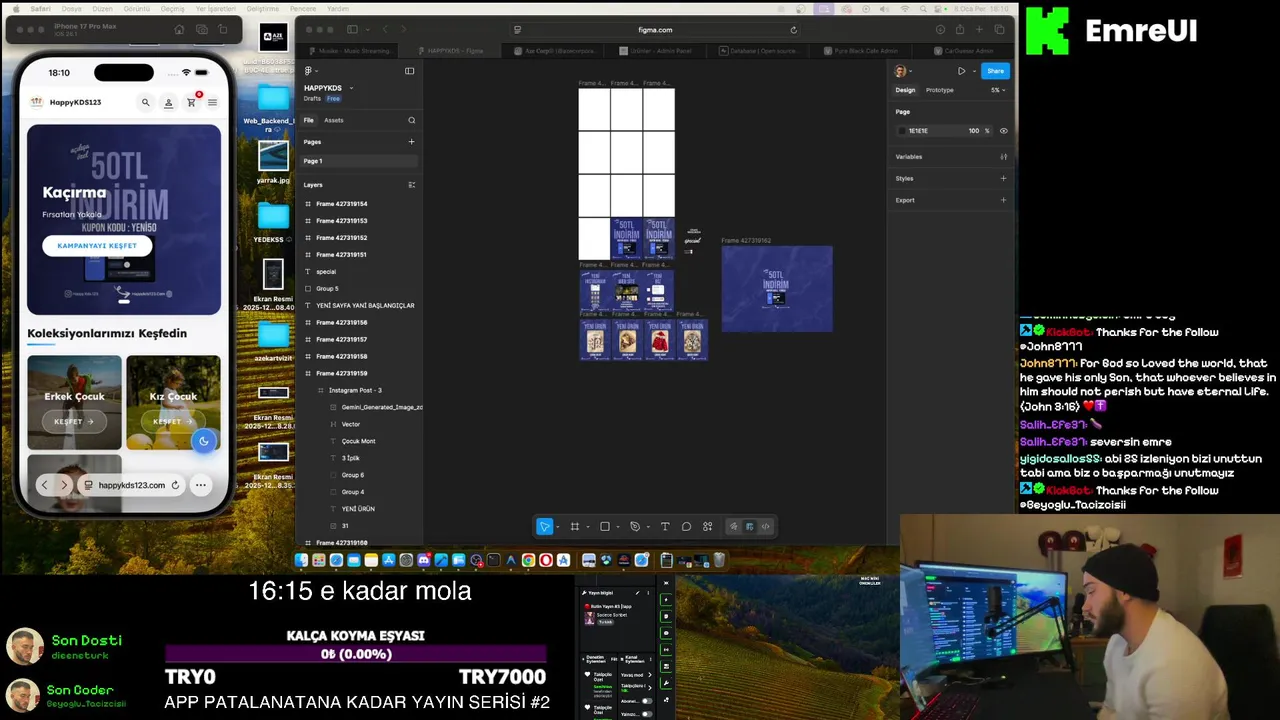Switch to Design mode in Figma toolbar

coord(749,527)
